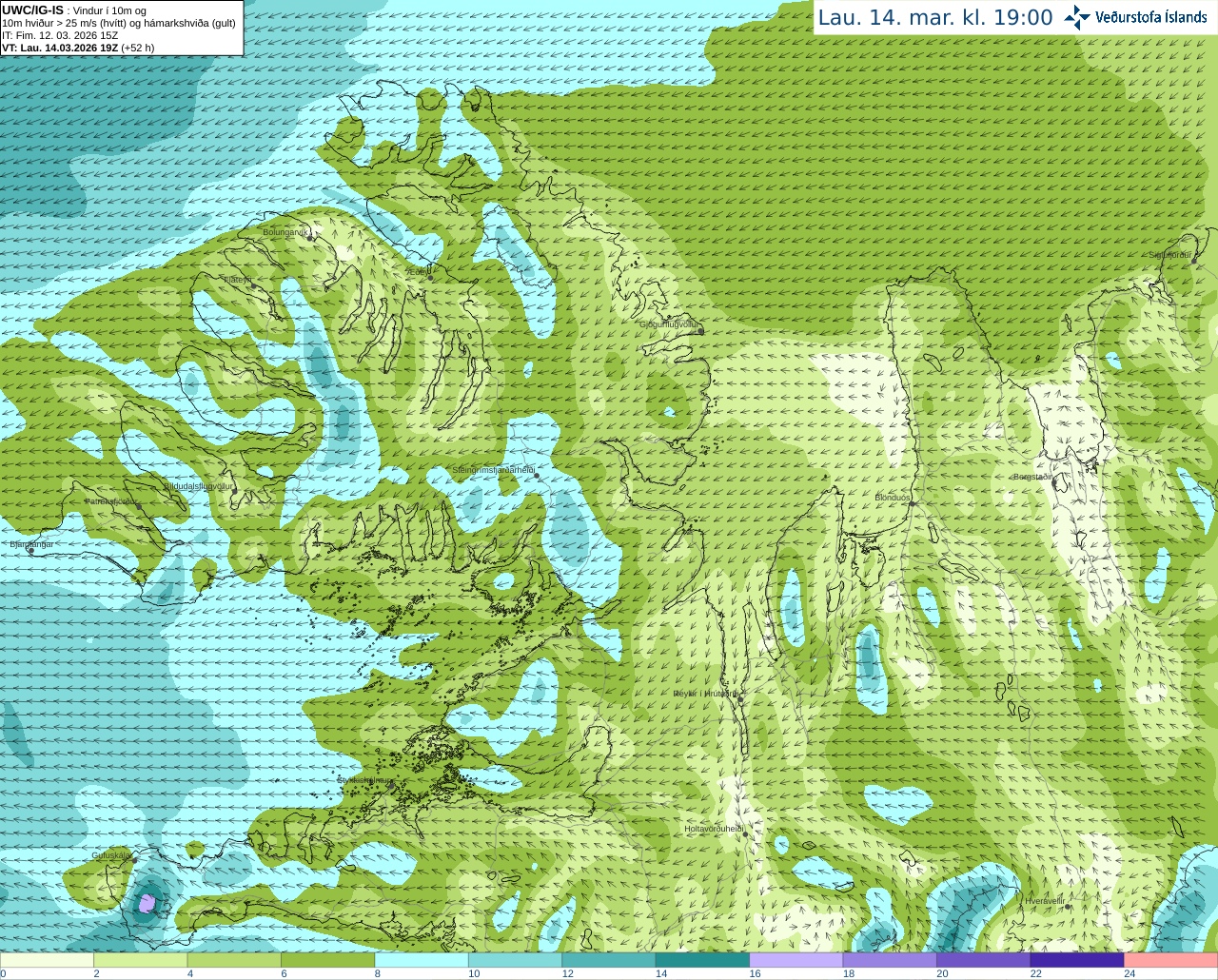Click the Gjögurflugvöllur station label
Image resolution: width=1218 pixels, height=980 pixels.
click(669, 324)
